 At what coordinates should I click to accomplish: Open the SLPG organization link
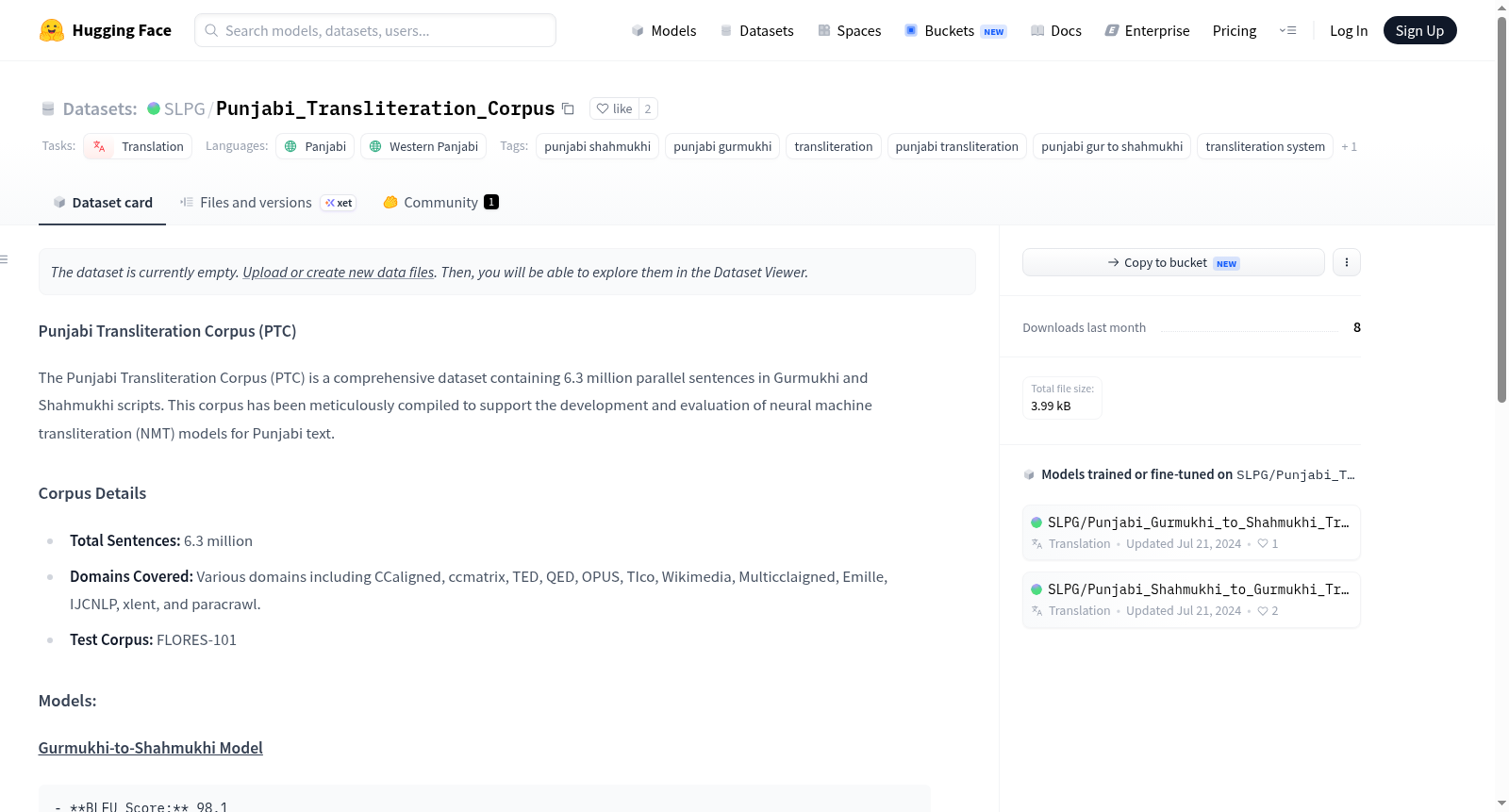[185, 108]
